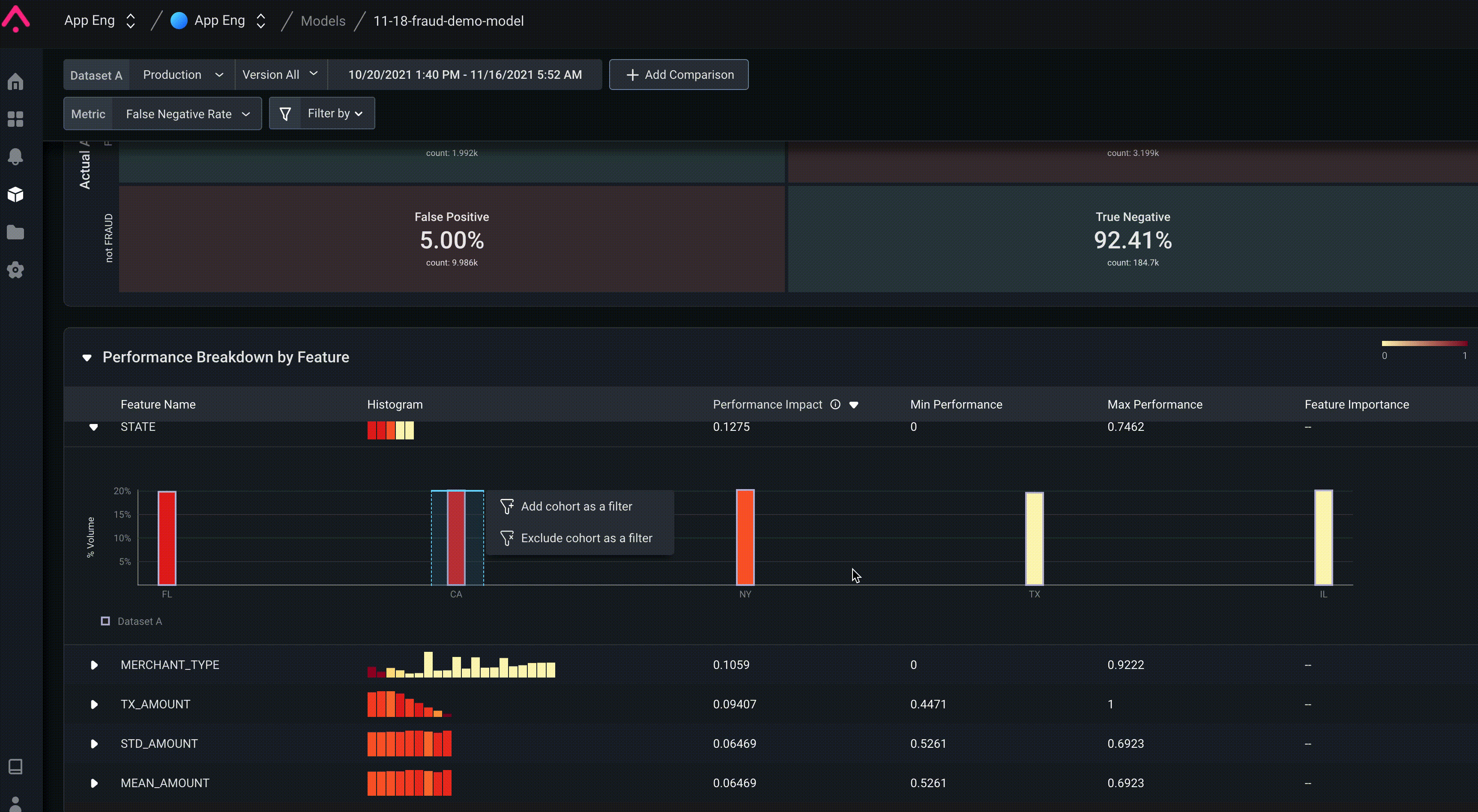
Task: Click the Performance Impact info icon
Action: click(835, 404)
